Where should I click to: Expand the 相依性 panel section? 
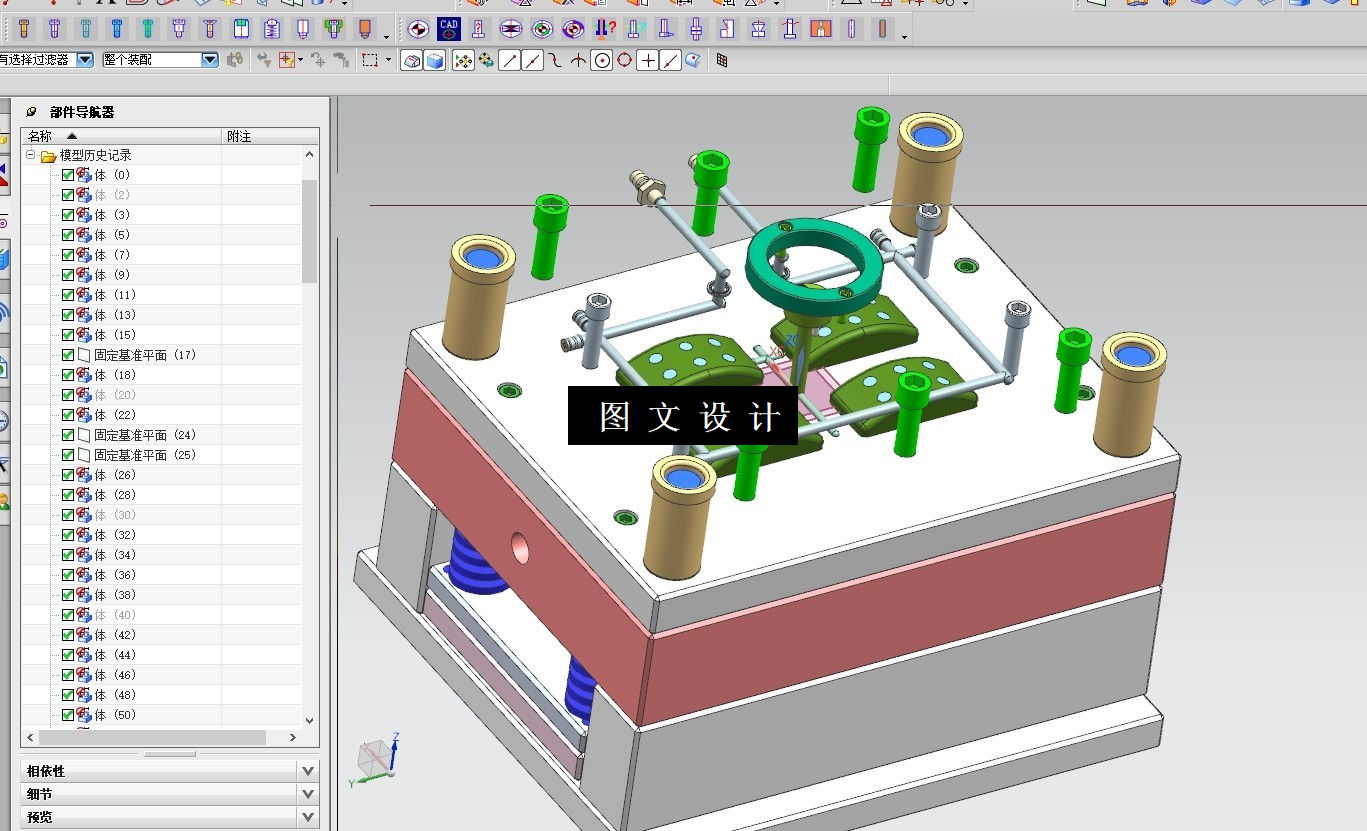point(308,771)
